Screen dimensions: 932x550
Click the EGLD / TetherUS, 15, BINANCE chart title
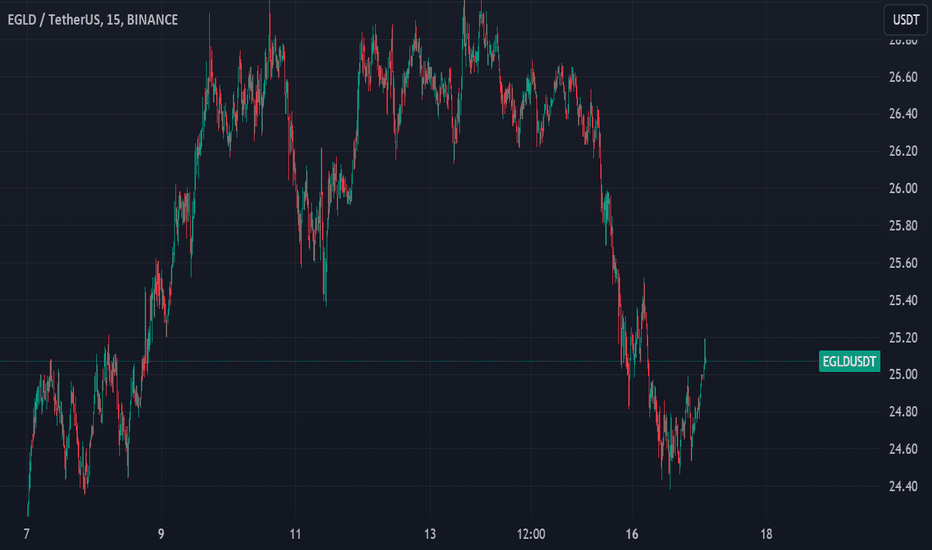point(93,20)
